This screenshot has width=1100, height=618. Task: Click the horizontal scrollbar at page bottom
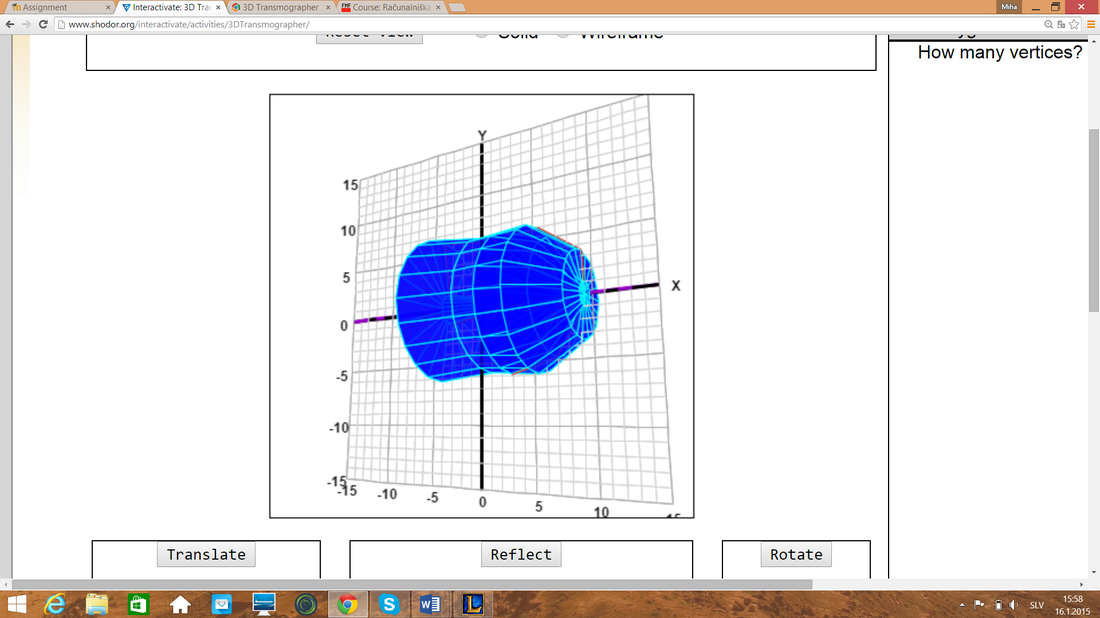pyautogui.click(x=500, y=583)
